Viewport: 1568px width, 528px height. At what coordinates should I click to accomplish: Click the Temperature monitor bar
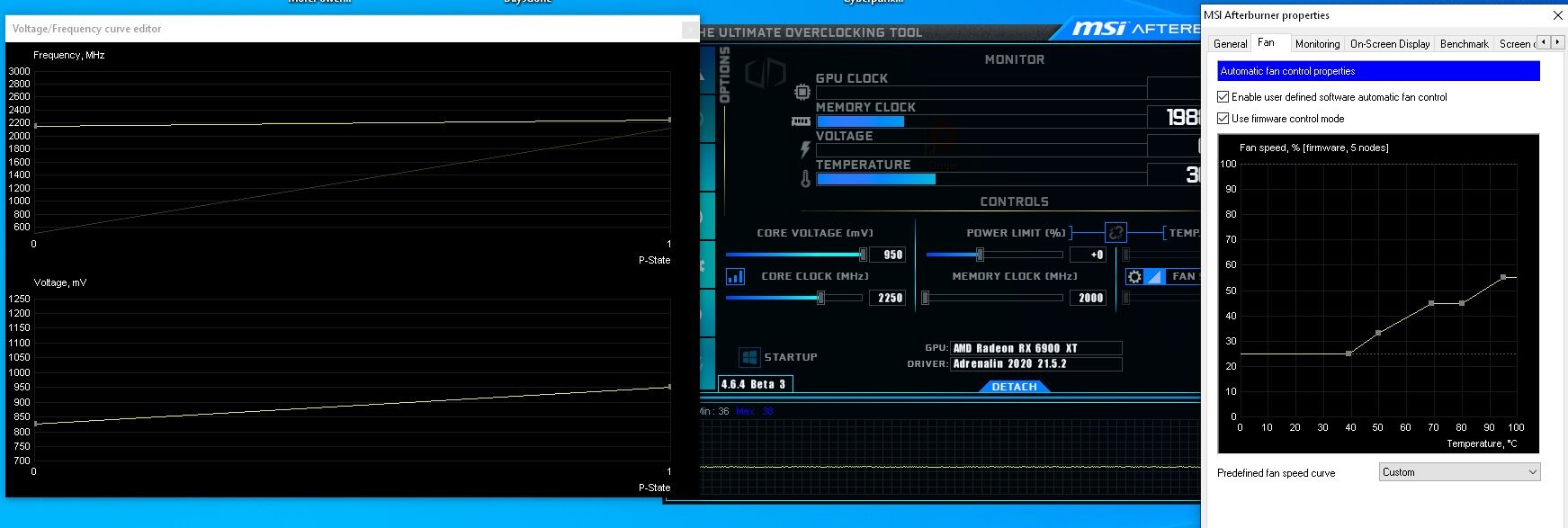tap(981, 179)
